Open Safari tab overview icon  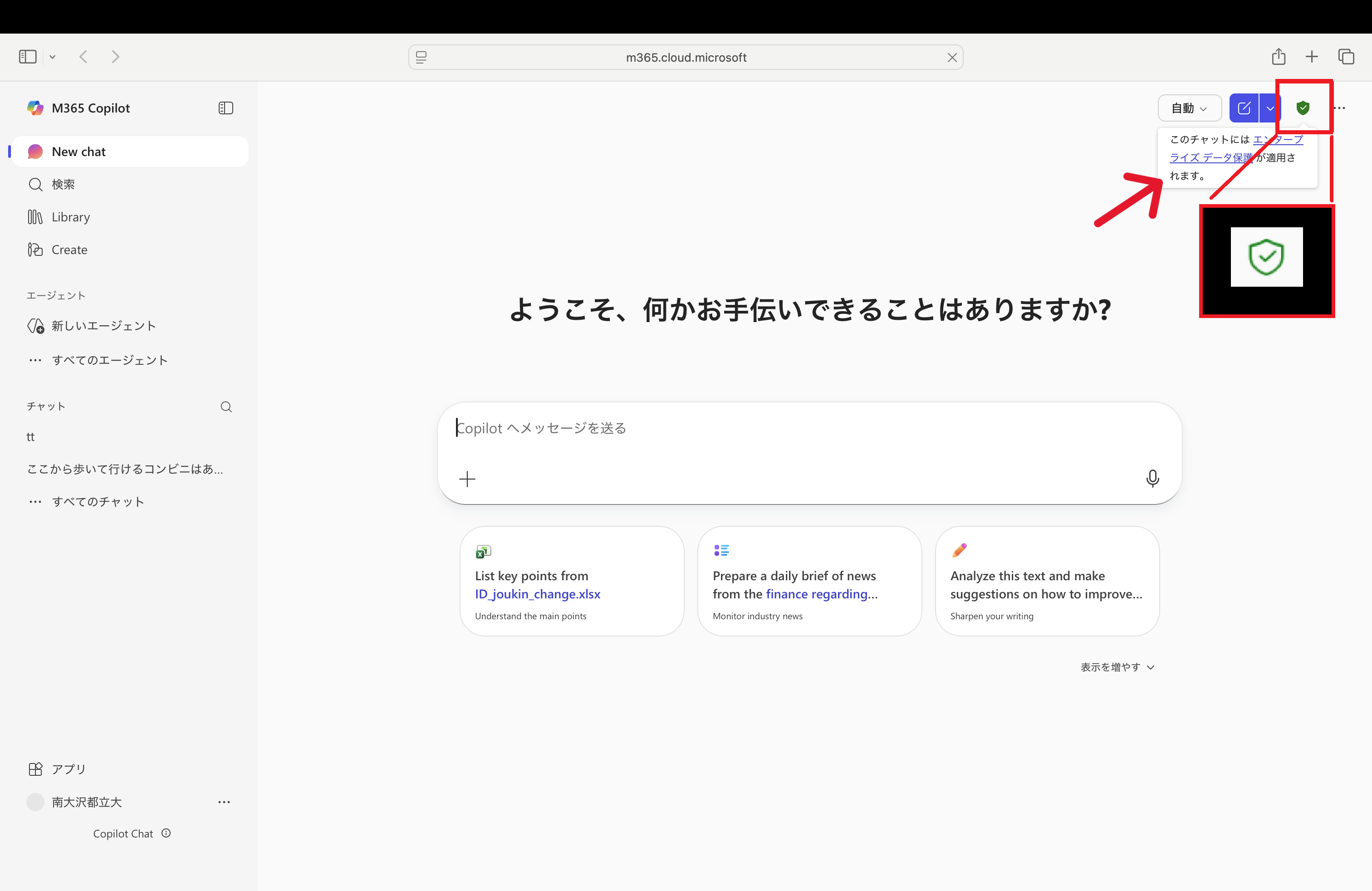pyautogui.click(x=1346, y=56)
